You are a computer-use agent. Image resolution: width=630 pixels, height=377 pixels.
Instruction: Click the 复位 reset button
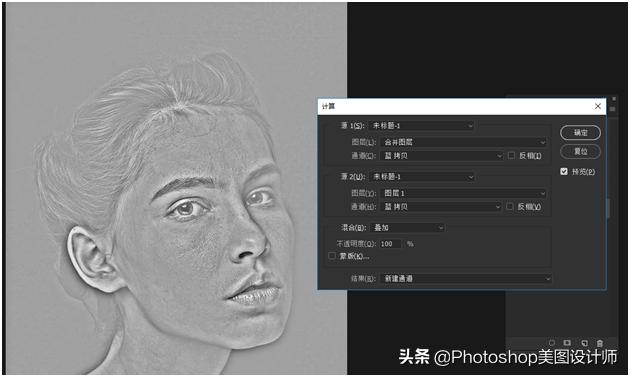tap(580, 152)
